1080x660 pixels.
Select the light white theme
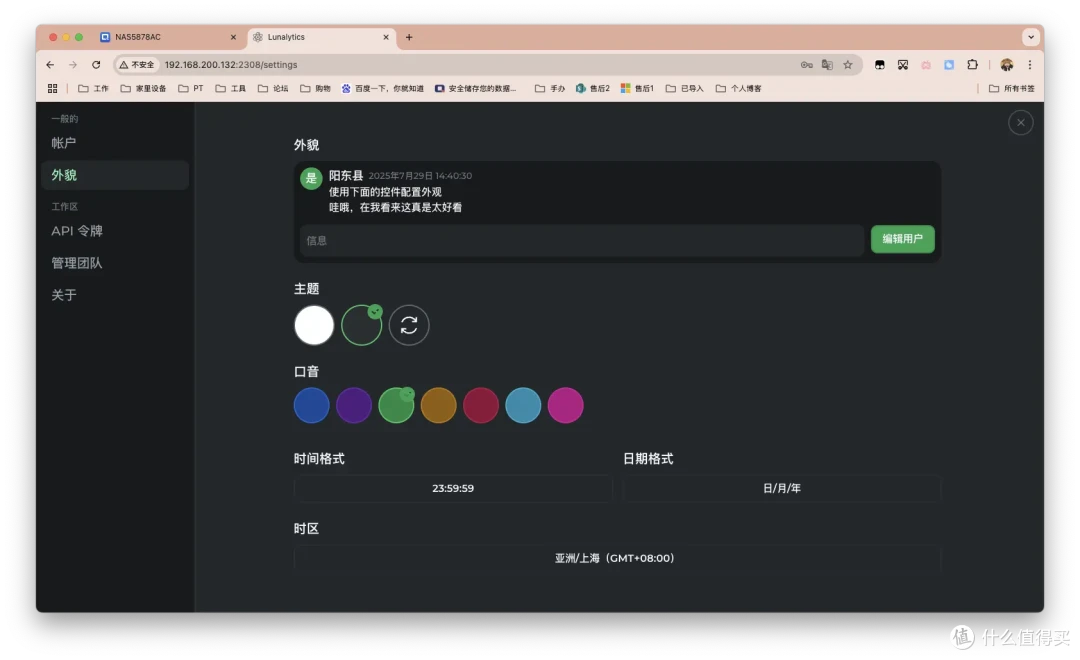(314, 325)
